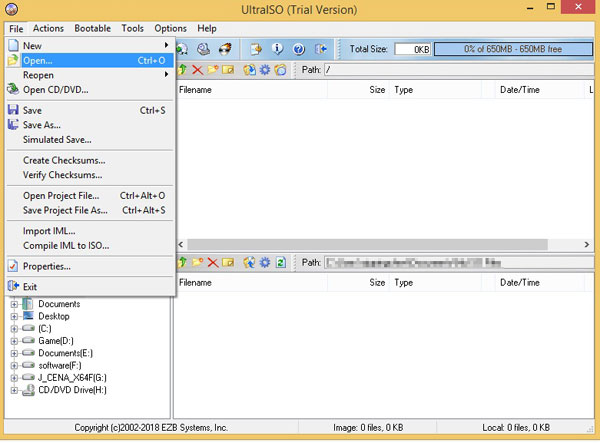600x443 pixels.
Task: Click the Add to image icon in the local toolbar
Action: pos(249,262)
